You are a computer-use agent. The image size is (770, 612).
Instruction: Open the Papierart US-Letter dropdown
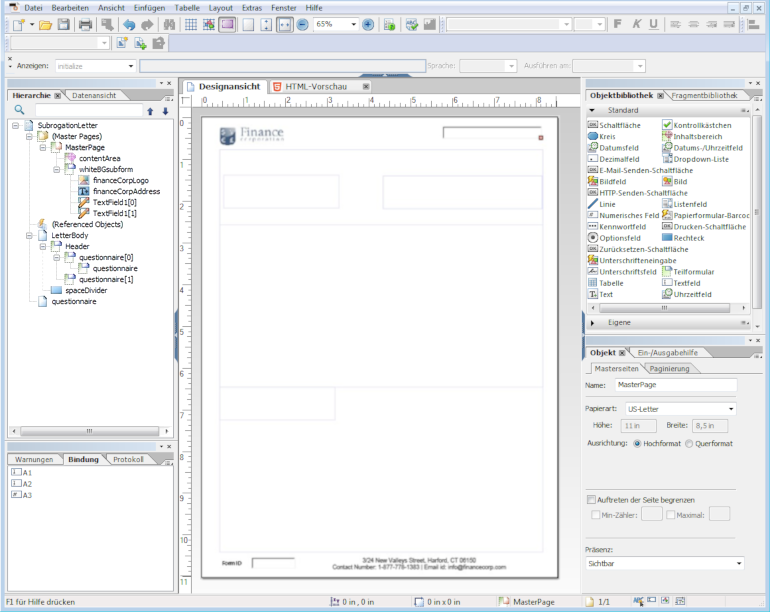click(680, 409)
